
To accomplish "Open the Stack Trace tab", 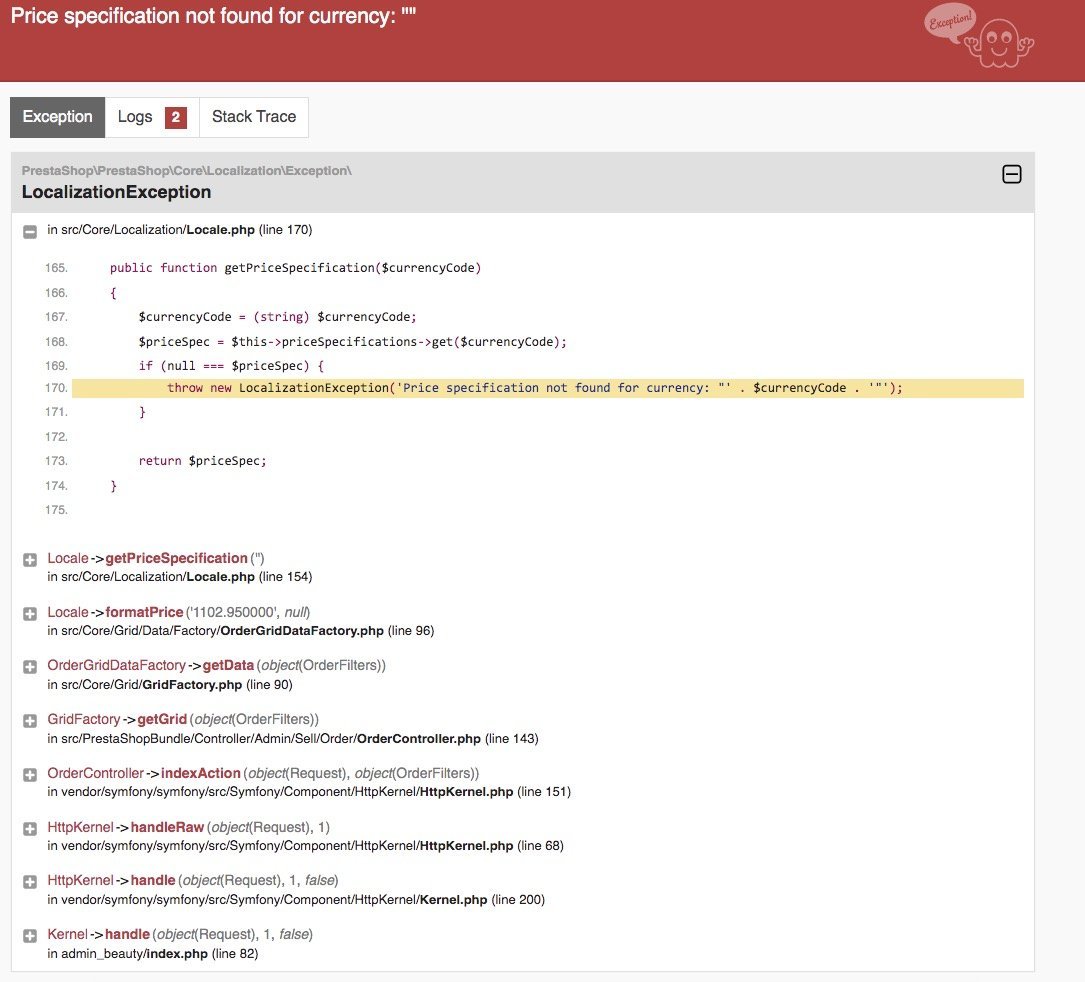I will coord(253,117).
